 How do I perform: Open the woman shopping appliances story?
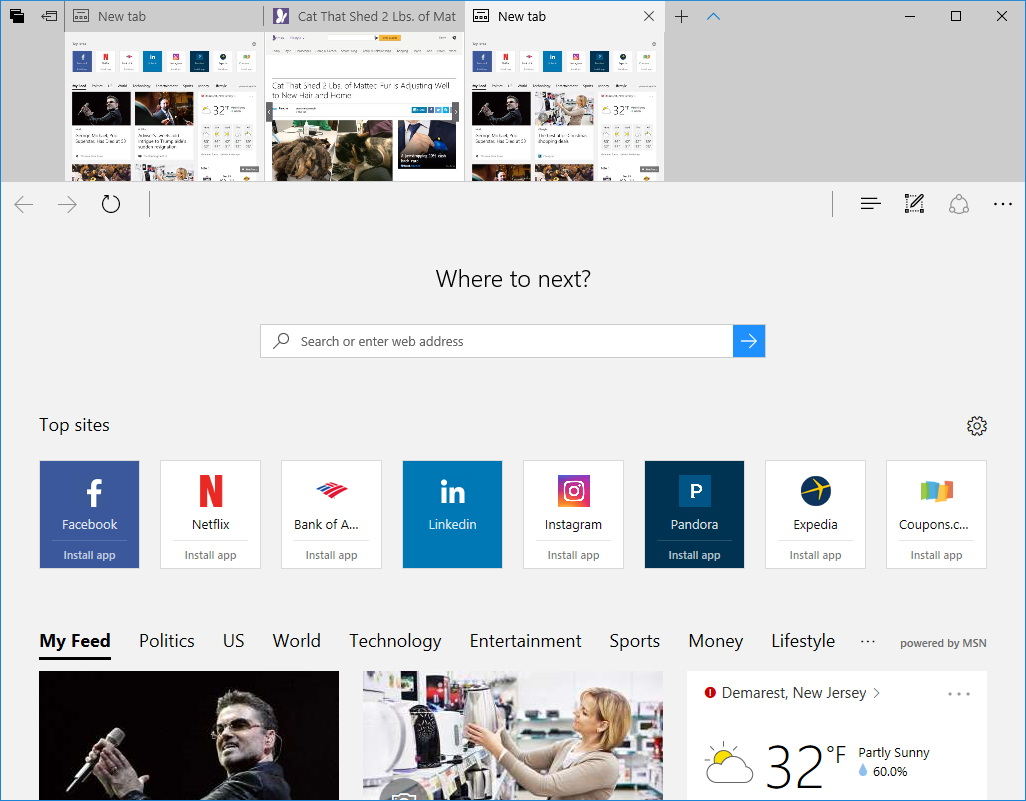pos(513,735)
